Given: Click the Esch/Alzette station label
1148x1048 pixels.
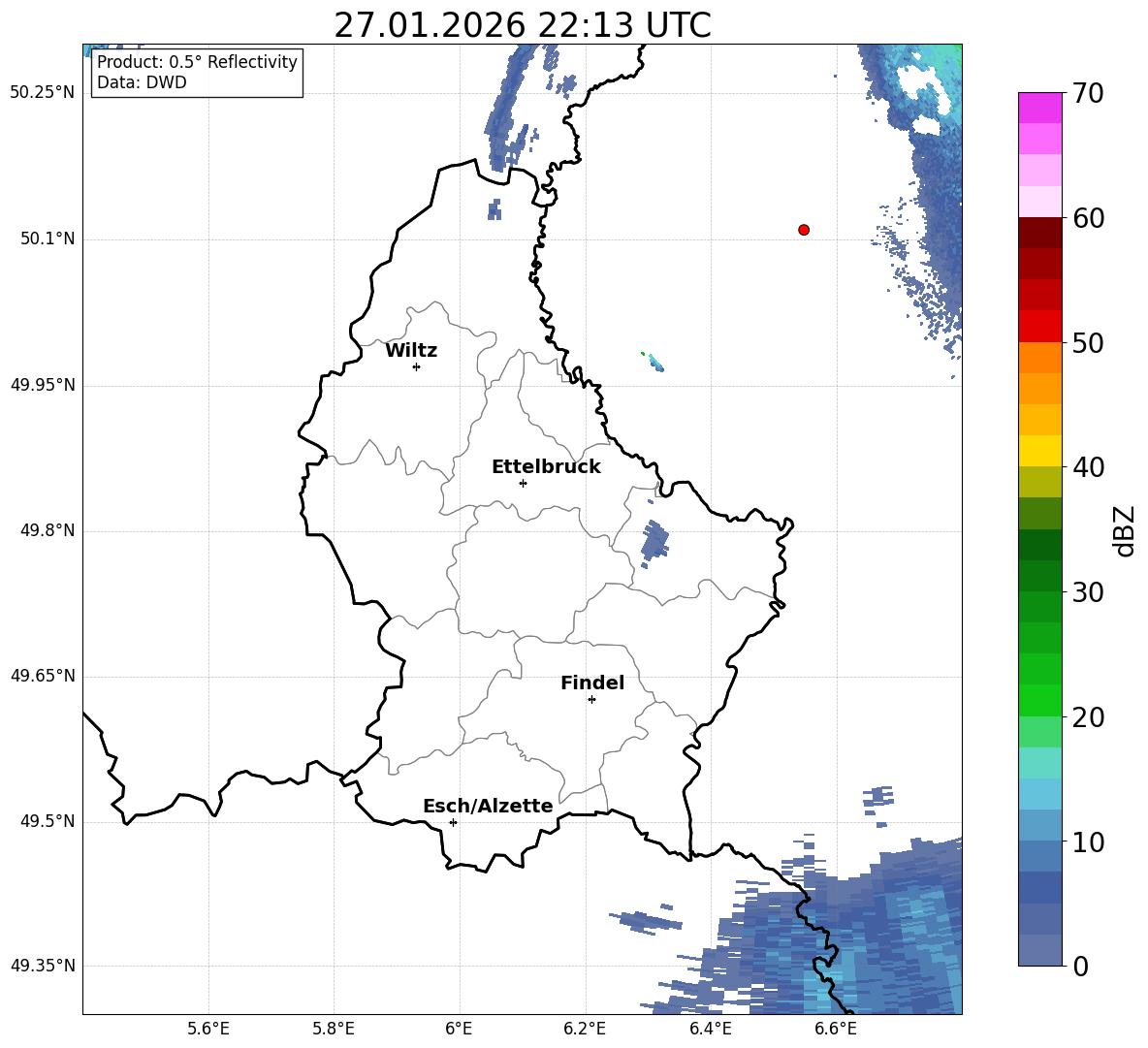Looking at the screenshot, I should tap(489, 806).
